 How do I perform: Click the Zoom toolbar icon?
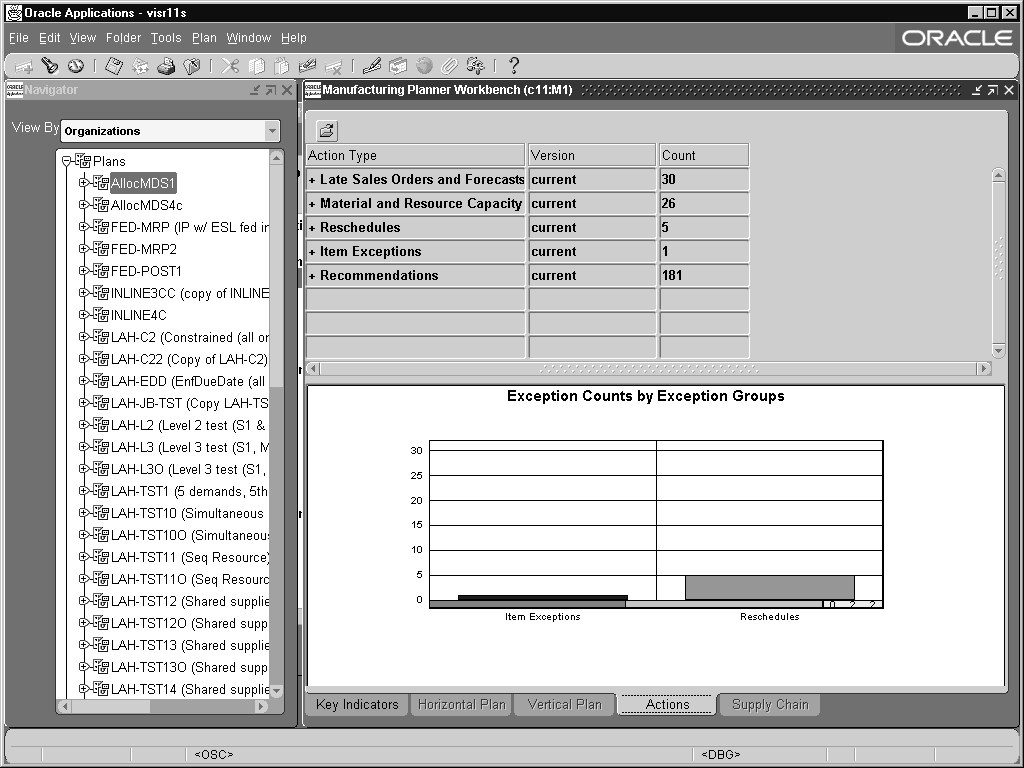(397, 66)
